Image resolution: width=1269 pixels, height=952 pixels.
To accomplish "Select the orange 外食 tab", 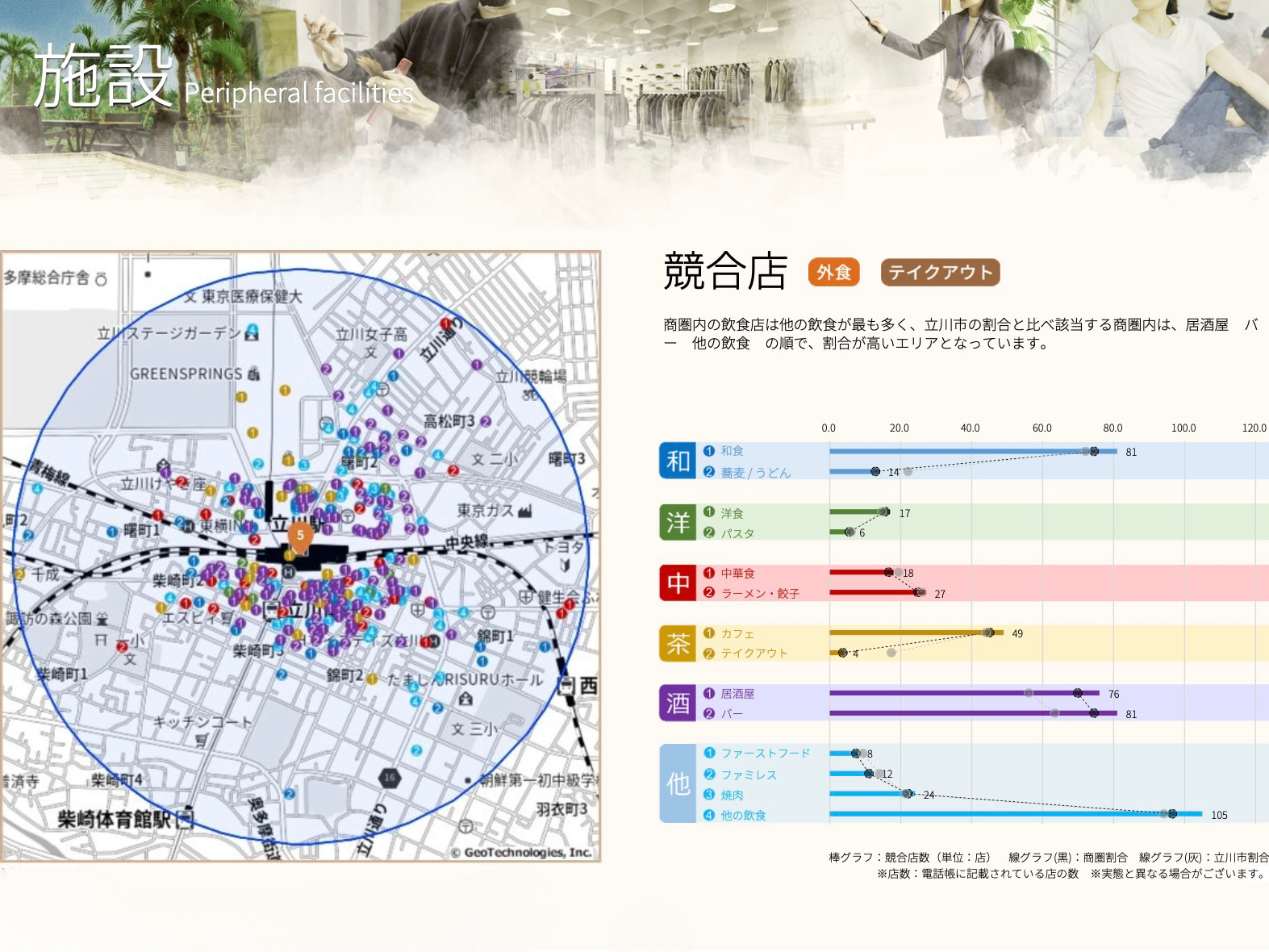I will tap(833, 273).
